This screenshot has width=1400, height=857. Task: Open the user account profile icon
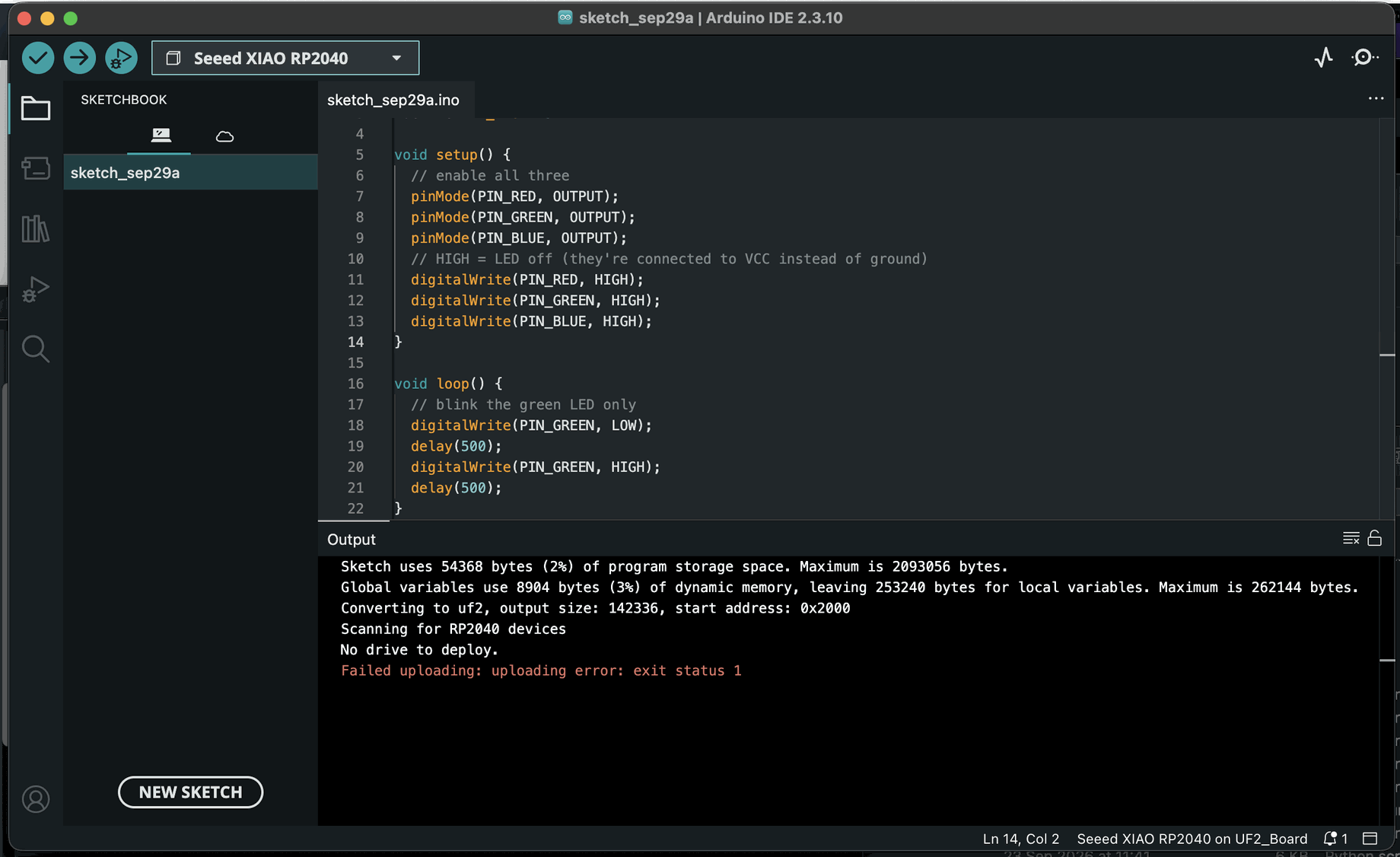tap(36, 799)
